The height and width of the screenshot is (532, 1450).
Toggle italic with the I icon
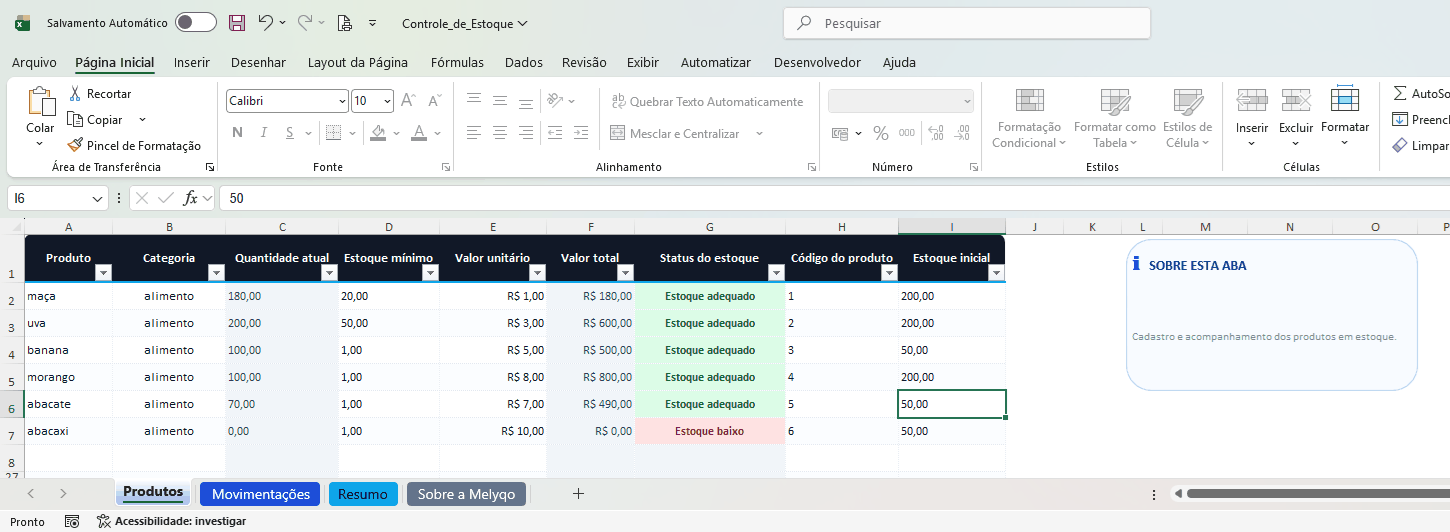tap(264, 132)
